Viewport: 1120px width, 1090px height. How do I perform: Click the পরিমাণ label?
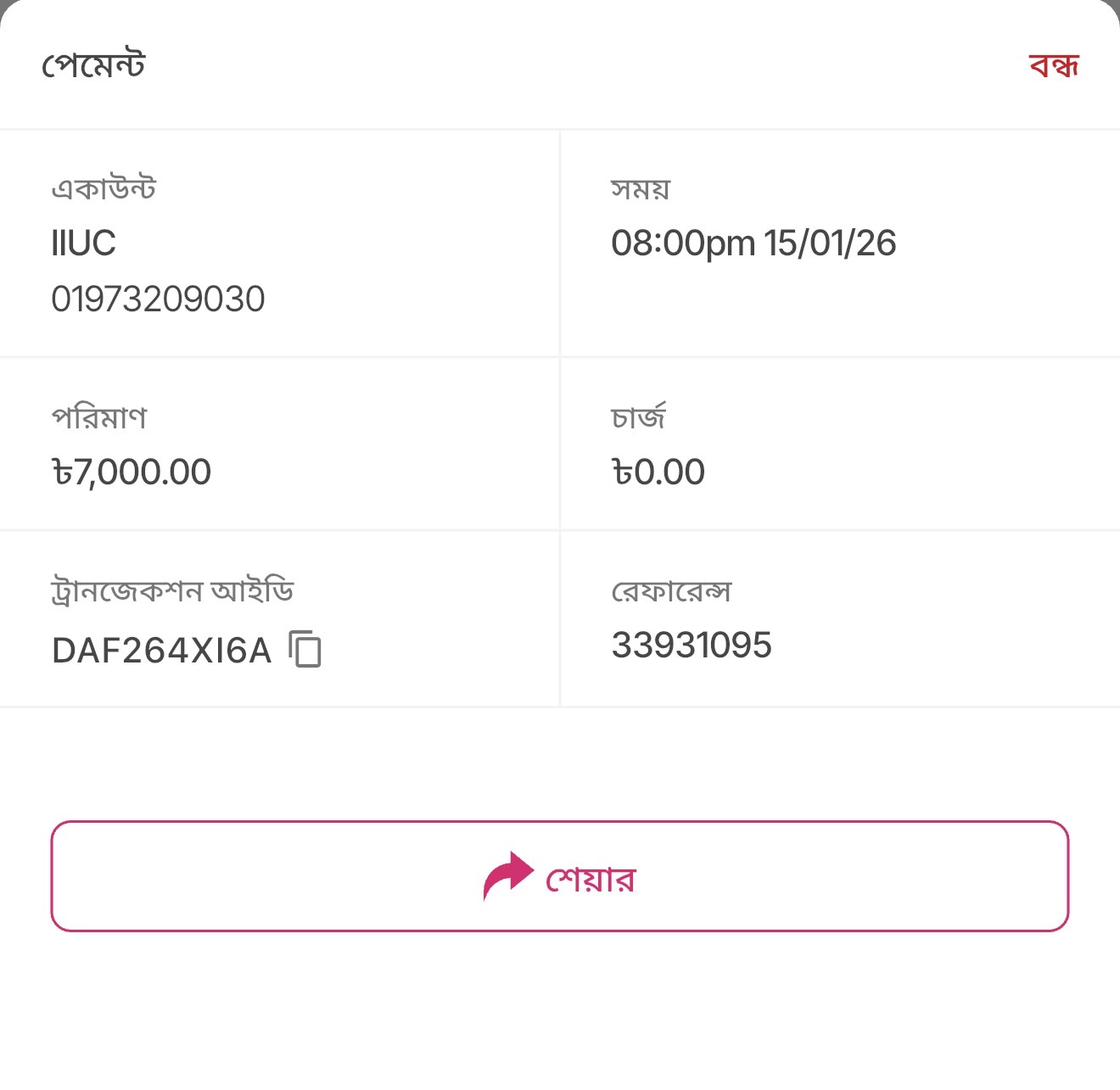99,416
